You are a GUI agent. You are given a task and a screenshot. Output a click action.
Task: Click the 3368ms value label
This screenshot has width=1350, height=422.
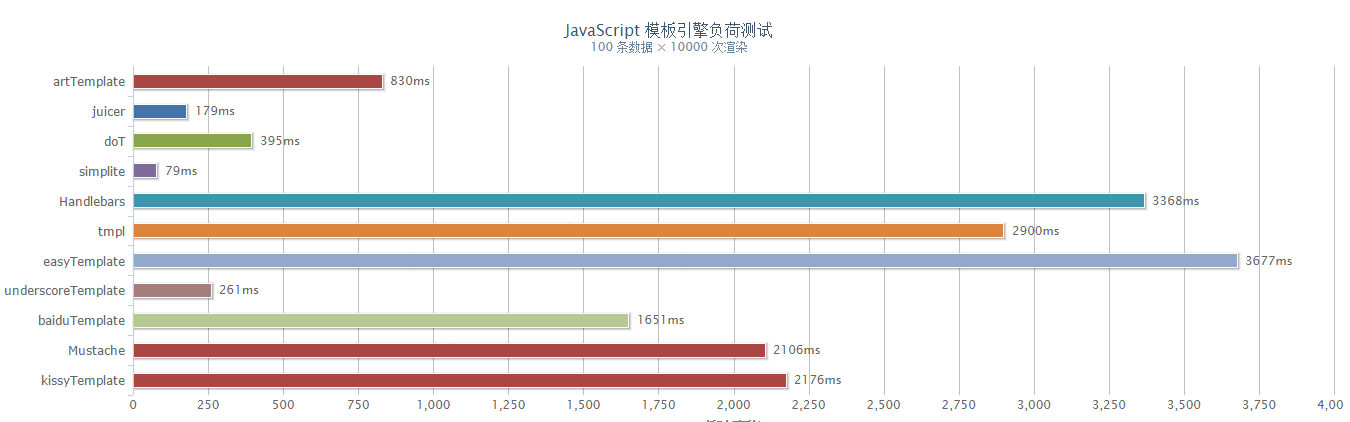click(x=1175, y=201)
